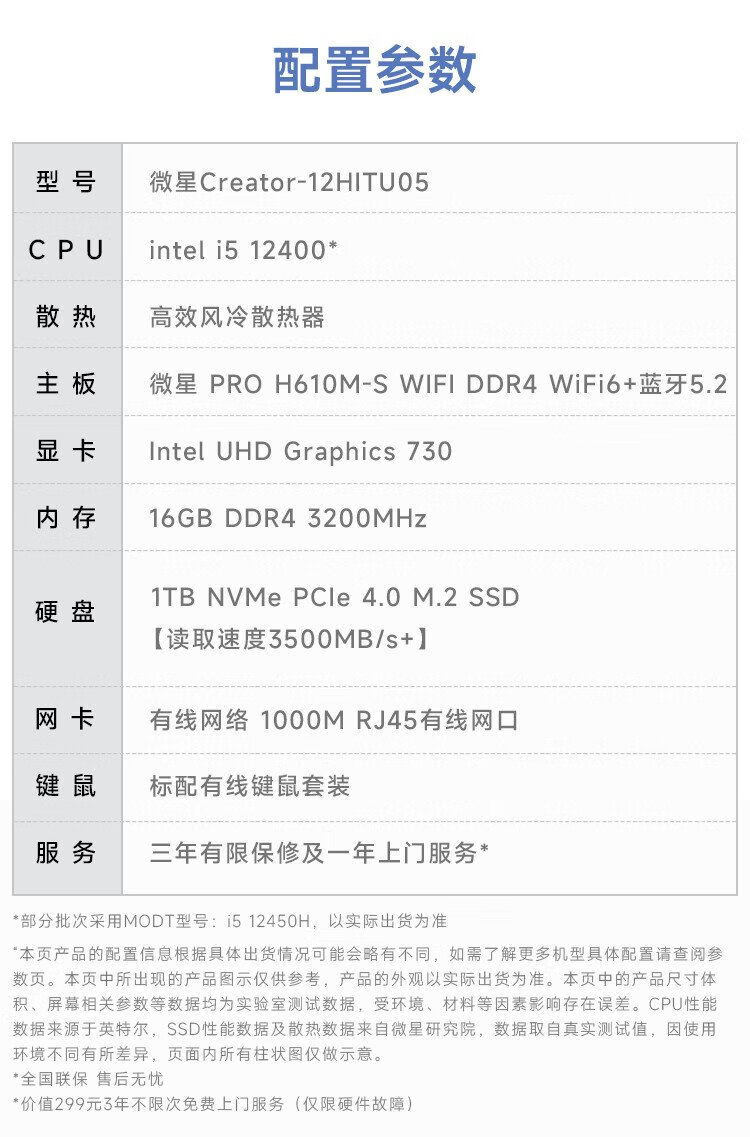Click the 全国联保 售后无忧 footnote
The image size is (750, 1137).
point(88,1079)
